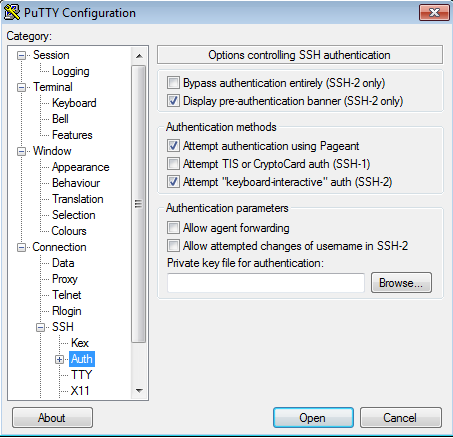Expand the Auth tree node
This screenshot has width=453, height=438.
point(59,359)
